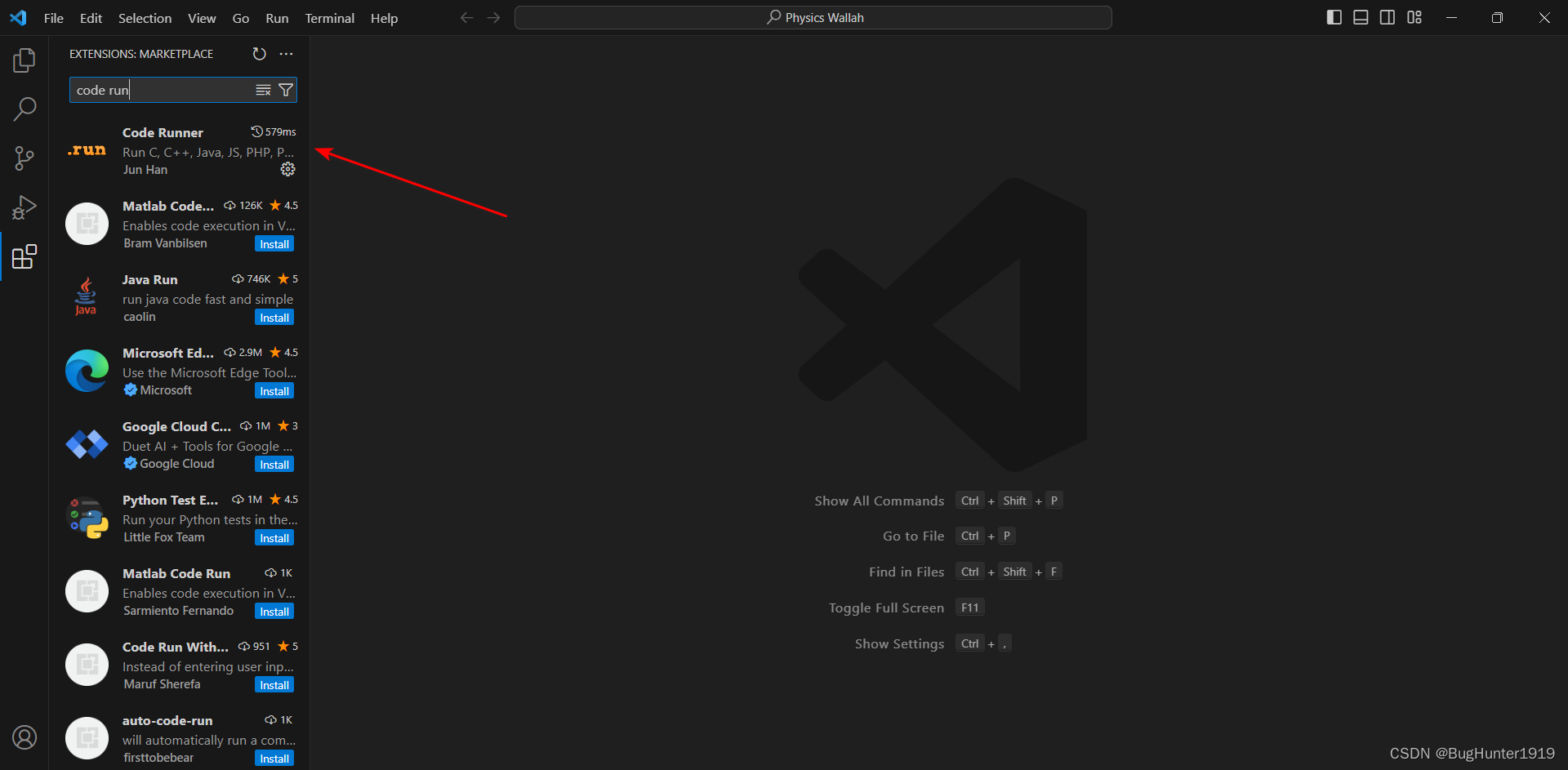Open the View menu
1568x770 pixels.
pos(202,18)
